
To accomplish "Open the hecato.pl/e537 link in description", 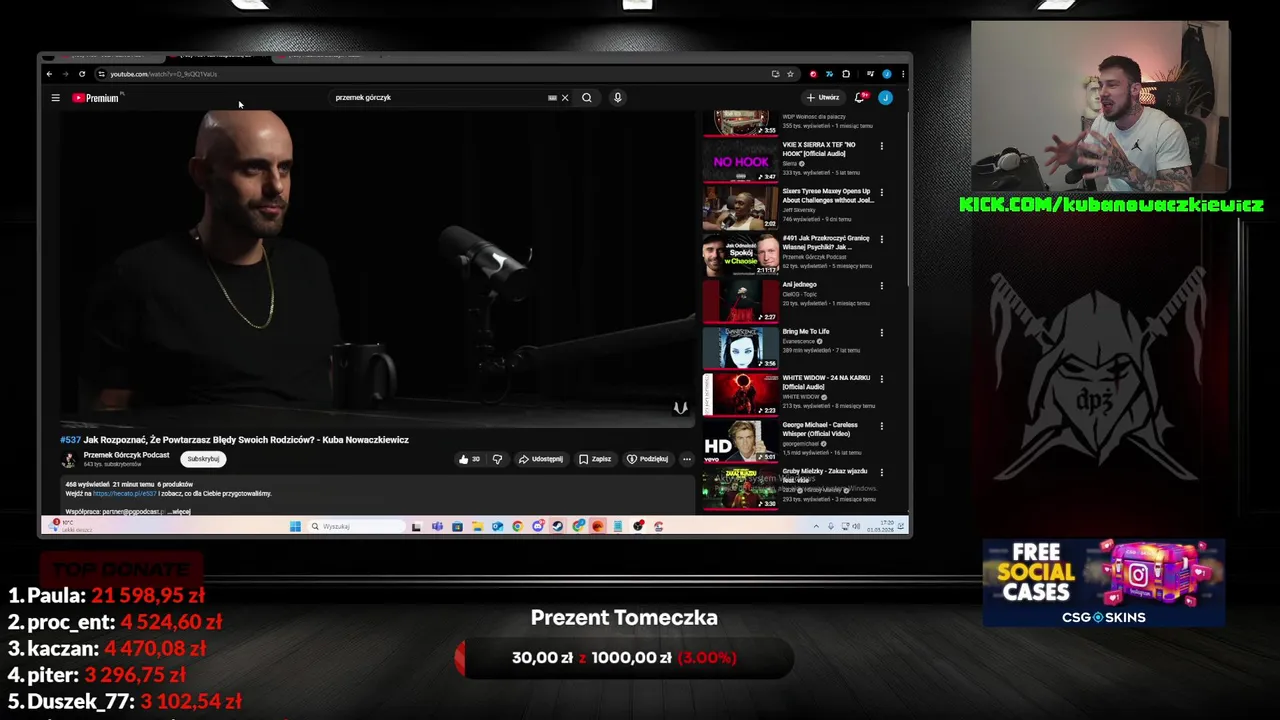I will [125, 494].
